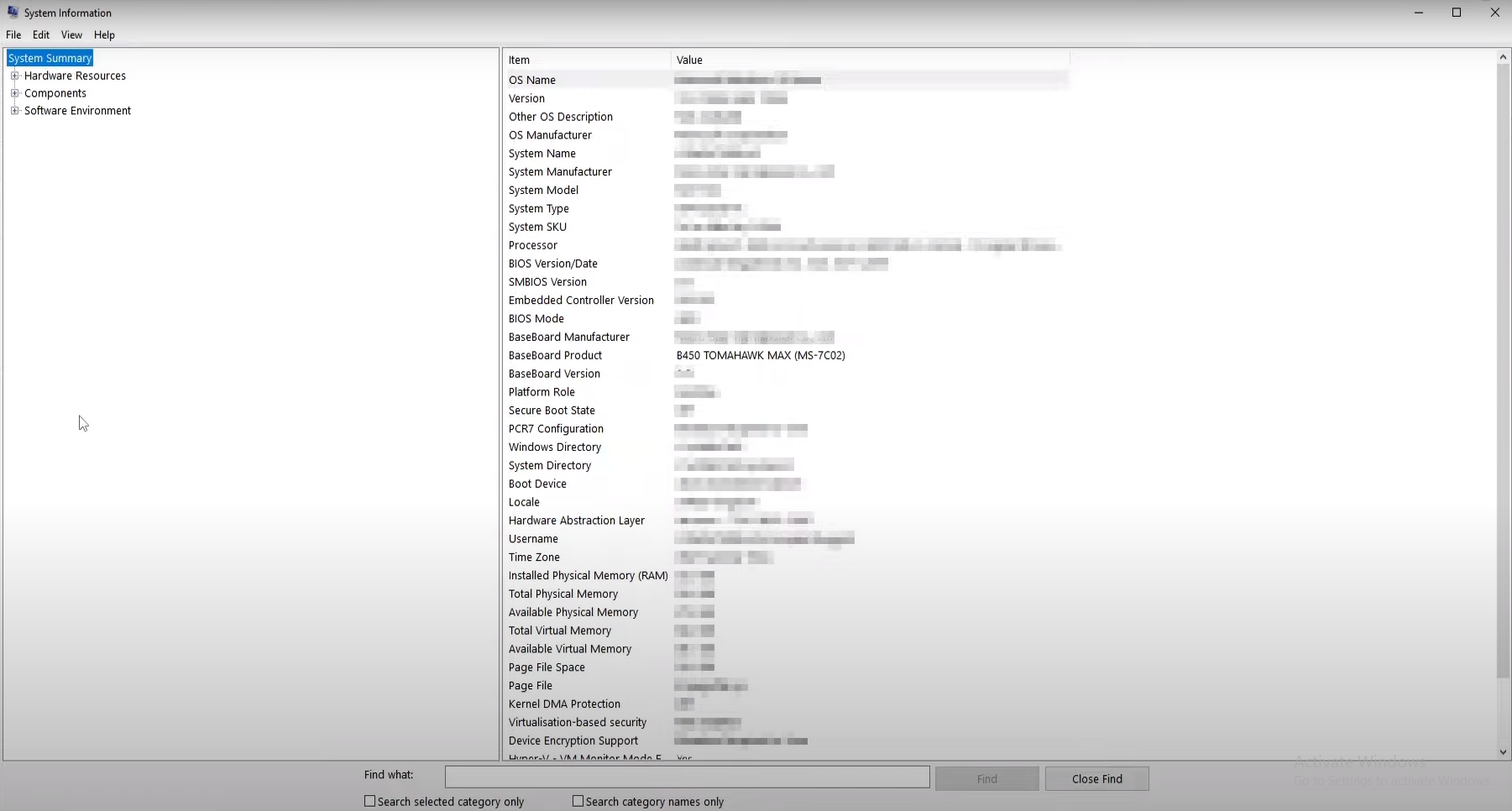This screenshot has width=1512, height=811.
Task: Select the Boot Device row
Action: (787, 484)
